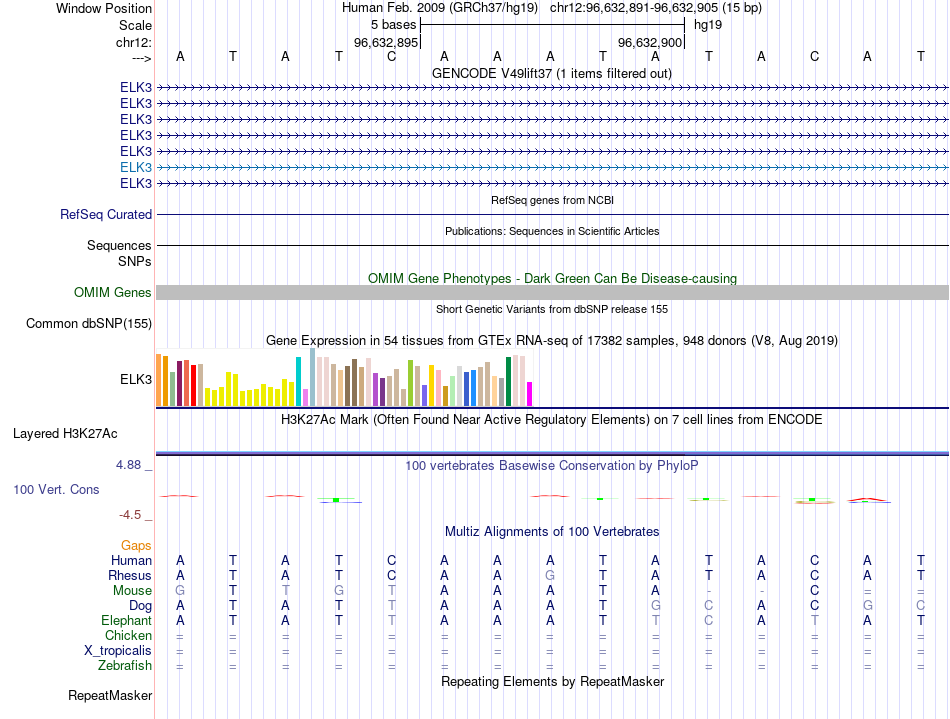The width and height of the screenshot is (950, 719).
Task: Select the Rhesus alignment row label
Action: click(130, 575)
